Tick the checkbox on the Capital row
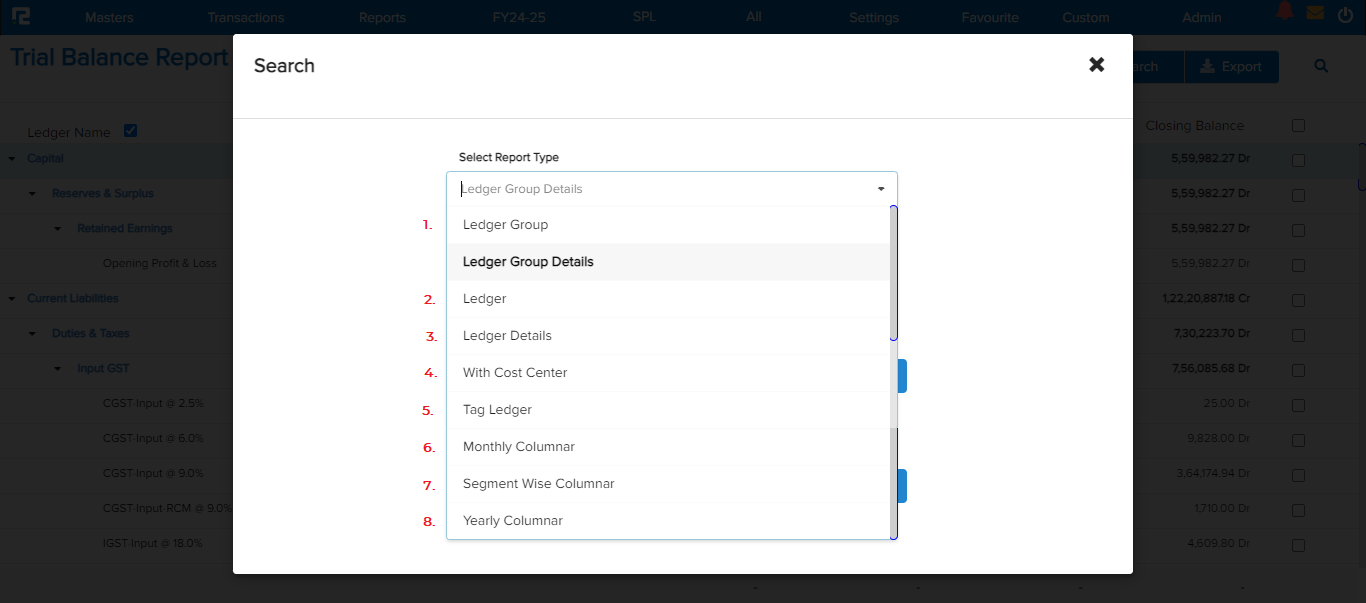The height and width of the screenshot is (603, 1366). tap(1298, 160)
